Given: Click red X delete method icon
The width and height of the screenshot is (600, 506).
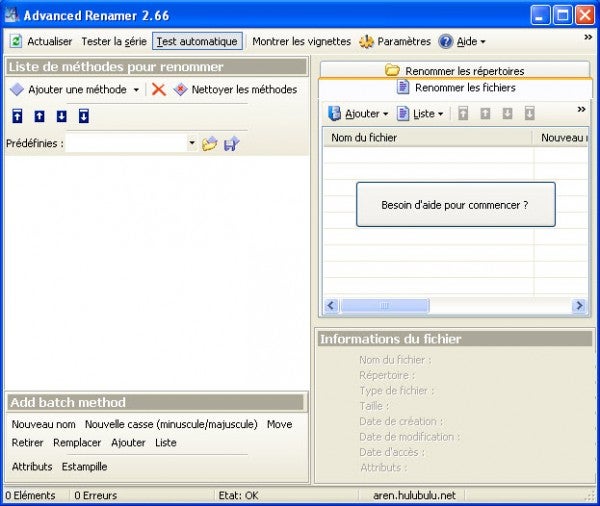Looking at the screenshot, I should [x=158, y=90].
